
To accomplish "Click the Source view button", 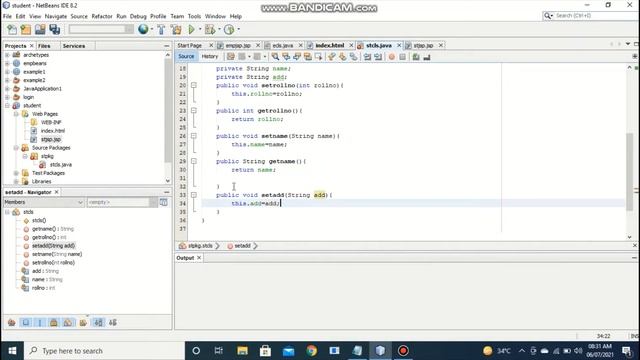I will [186, 56].
